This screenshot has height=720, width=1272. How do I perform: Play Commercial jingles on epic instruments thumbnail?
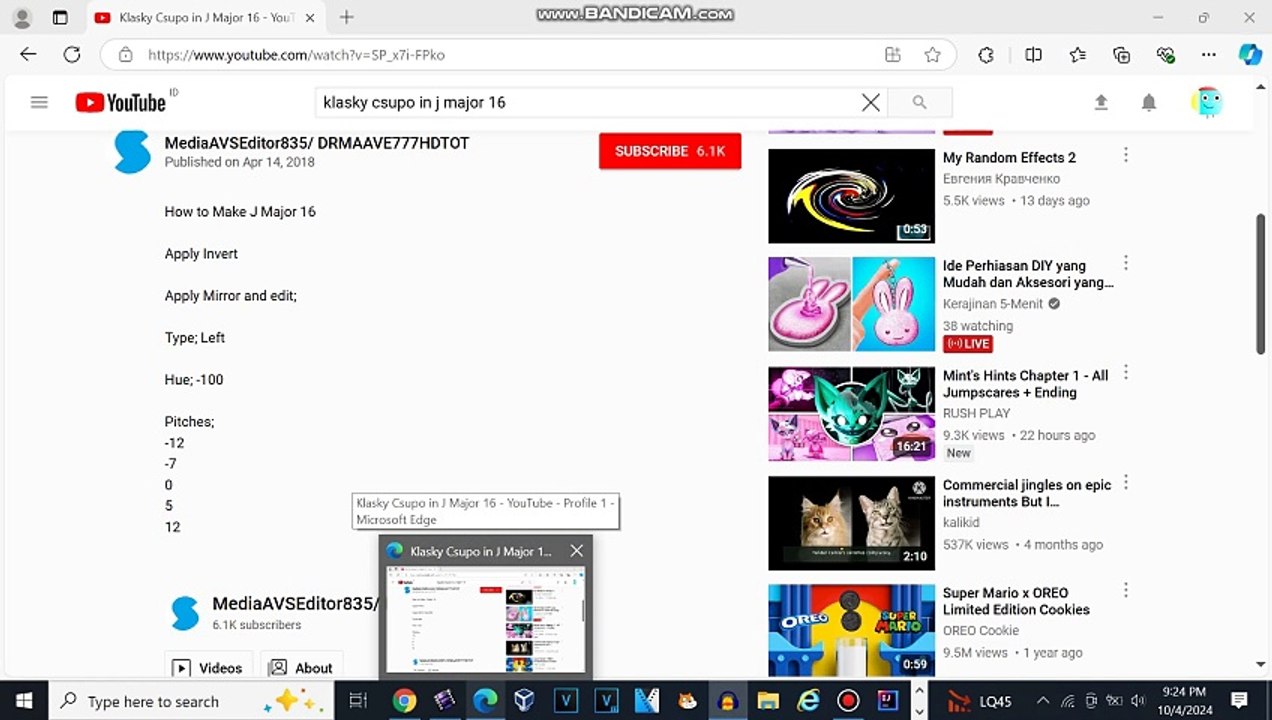851,523
